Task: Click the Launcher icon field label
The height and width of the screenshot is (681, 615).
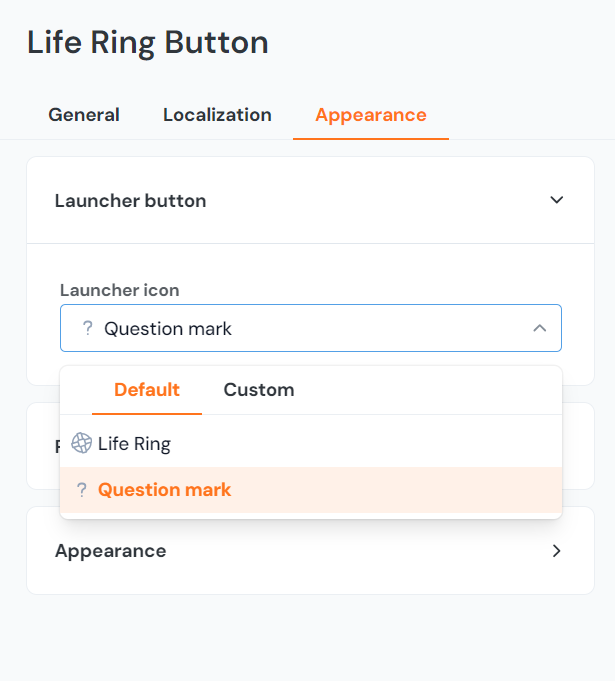Action: coord(120,290)
